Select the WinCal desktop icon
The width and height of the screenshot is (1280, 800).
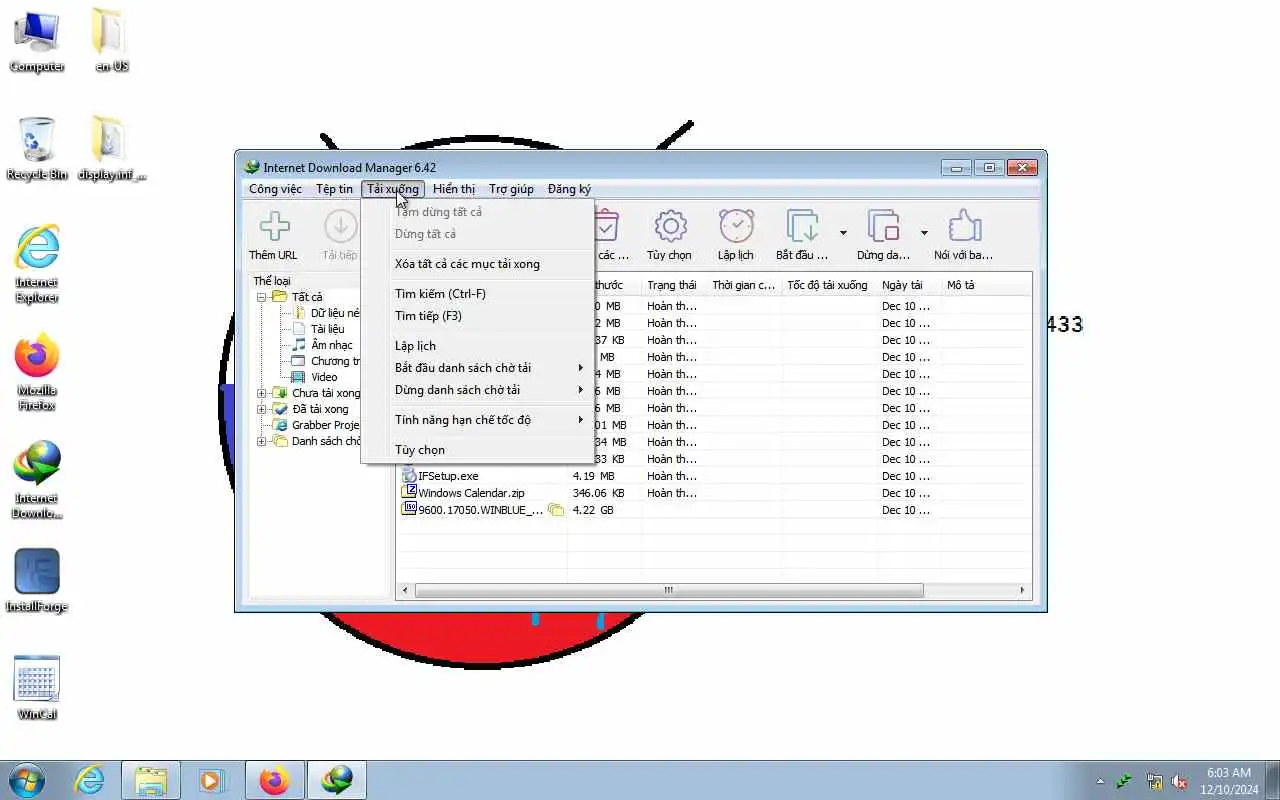click(x=37, y=688)
